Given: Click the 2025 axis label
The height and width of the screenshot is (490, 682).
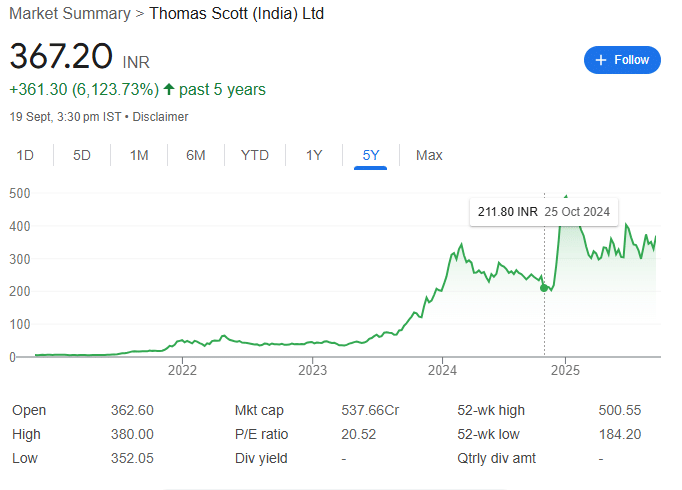Looking at the screenshot, I should [565, 370].
